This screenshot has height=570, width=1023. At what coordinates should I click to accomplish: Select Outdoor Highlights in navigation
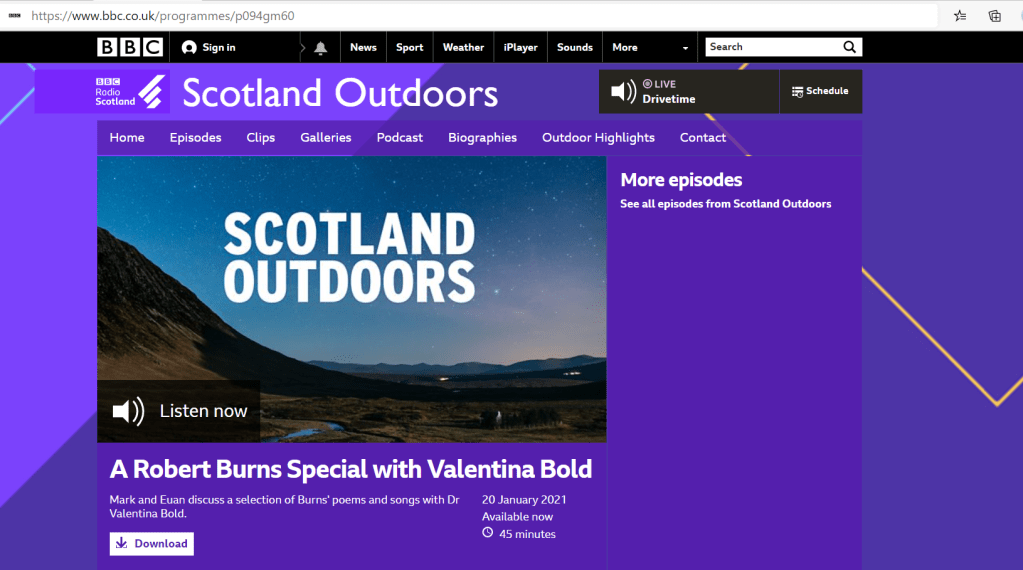[598, 138]
